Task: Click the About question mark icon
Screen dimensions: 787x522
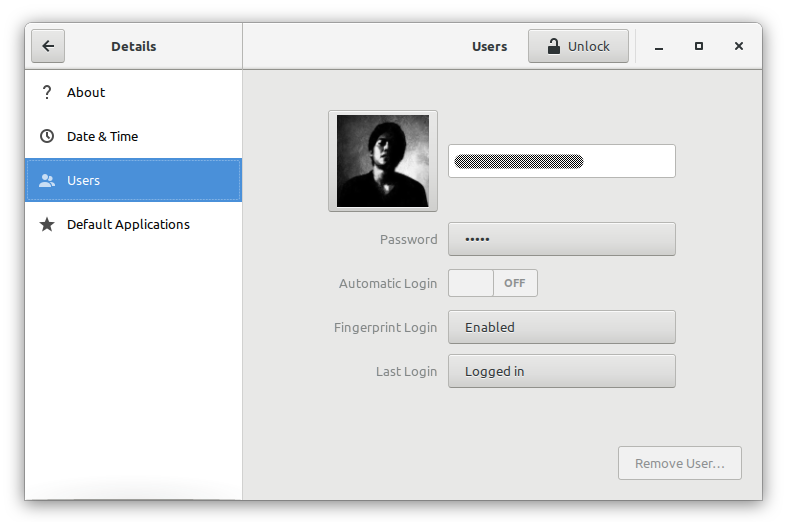Action: click(x=46, y=92)
